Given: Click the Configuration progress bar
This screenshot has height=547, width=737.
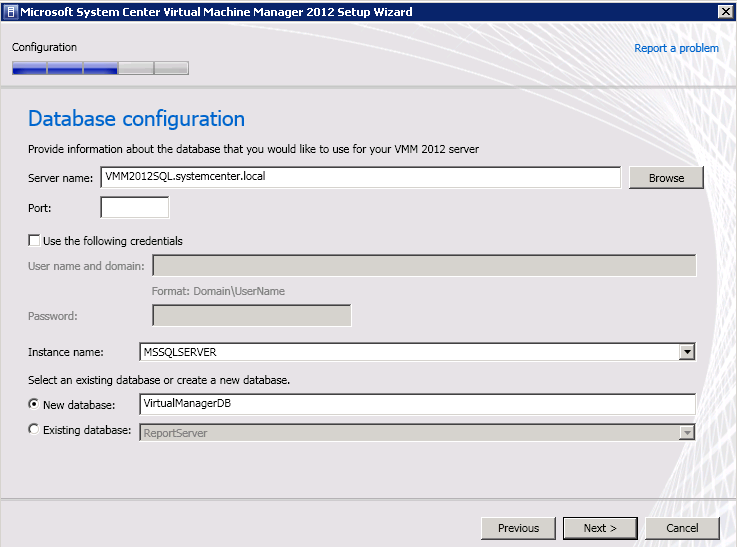Looking at the screenshot, I should [x=101, y=68].
